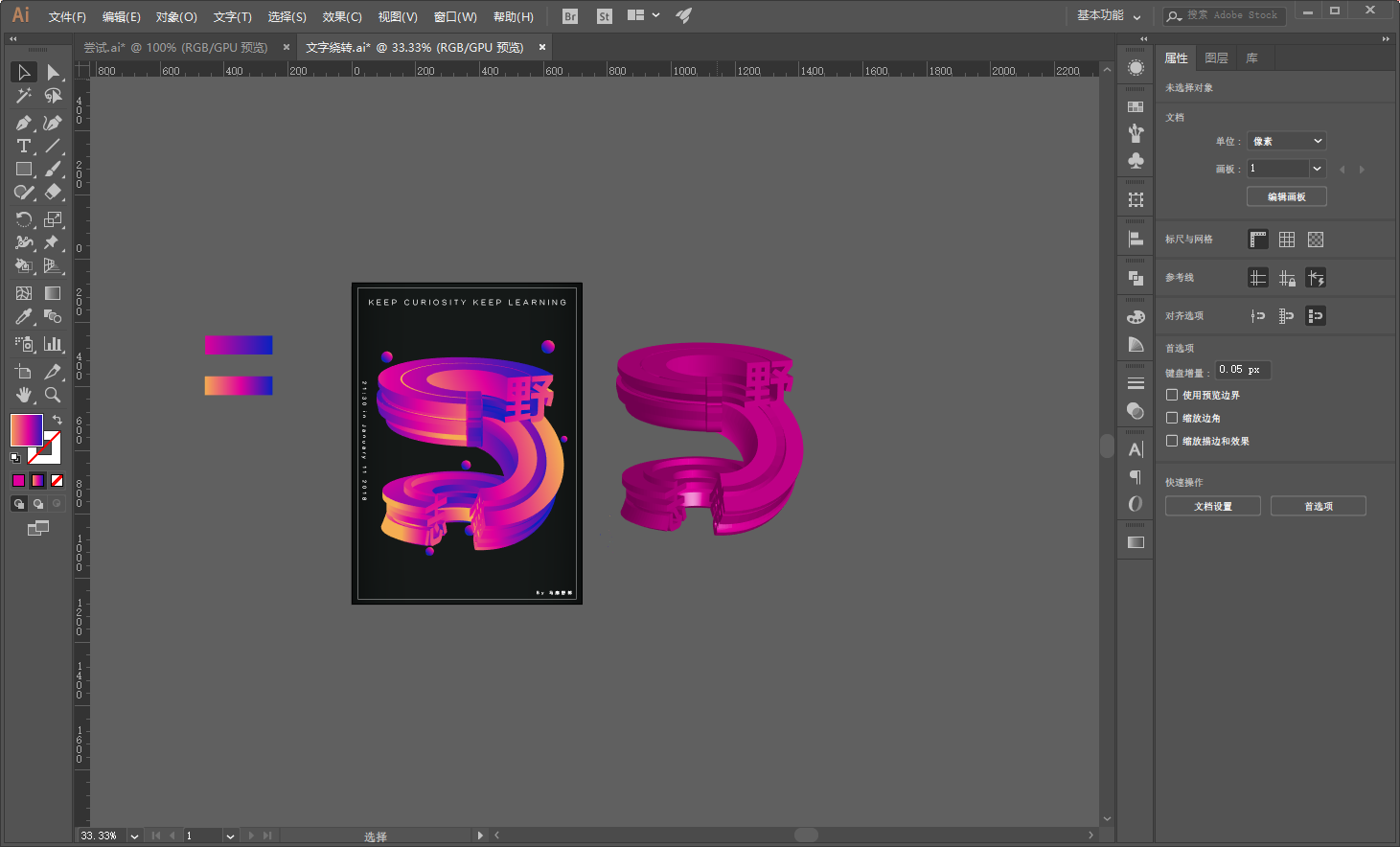Image resolution: width=1400 pixels, height=847 pixels.
Task: Open arrange documents dropdown
Action: tap(644, 15)
